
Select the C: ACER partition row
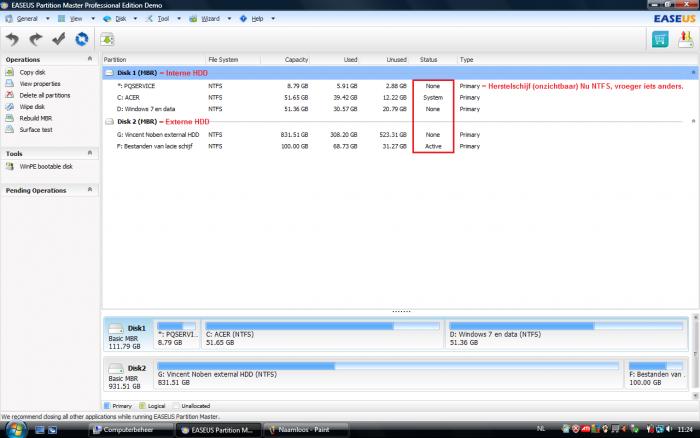[x=400, y=97]
